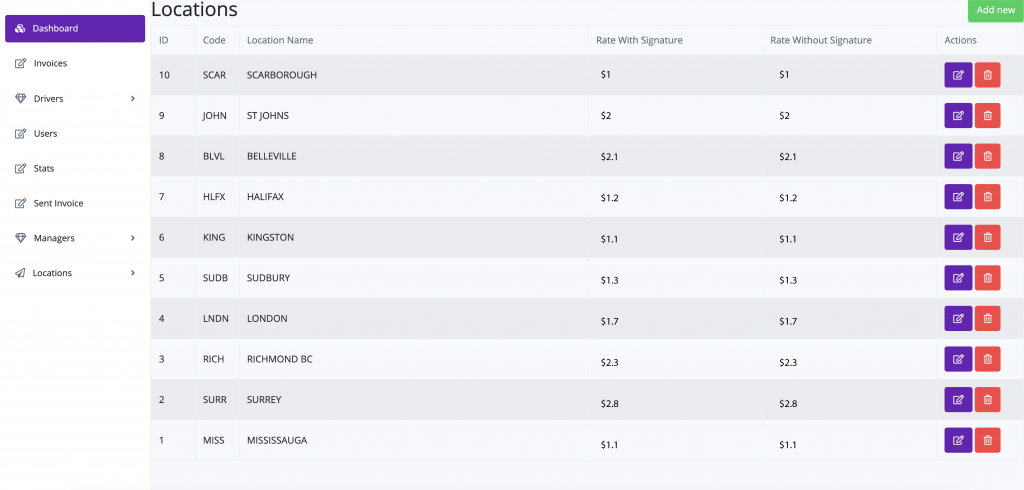This screenshot has height=490, width=1024.
Task: Click the Add new button
Action: point(995,10)
